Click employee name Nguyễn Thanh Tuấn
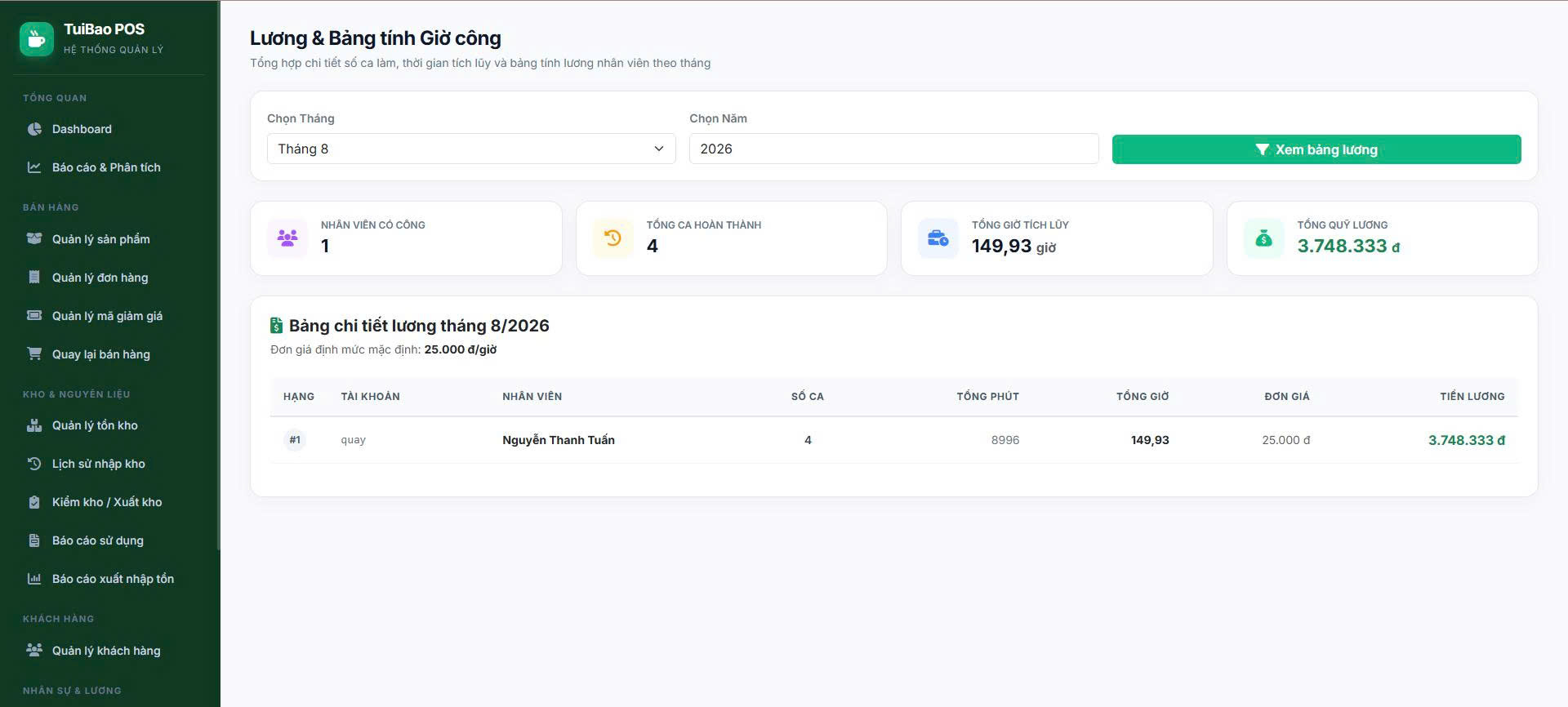The width and height of the screenshot is (1568, 707). pyautogui.click(x=559, y=440)
